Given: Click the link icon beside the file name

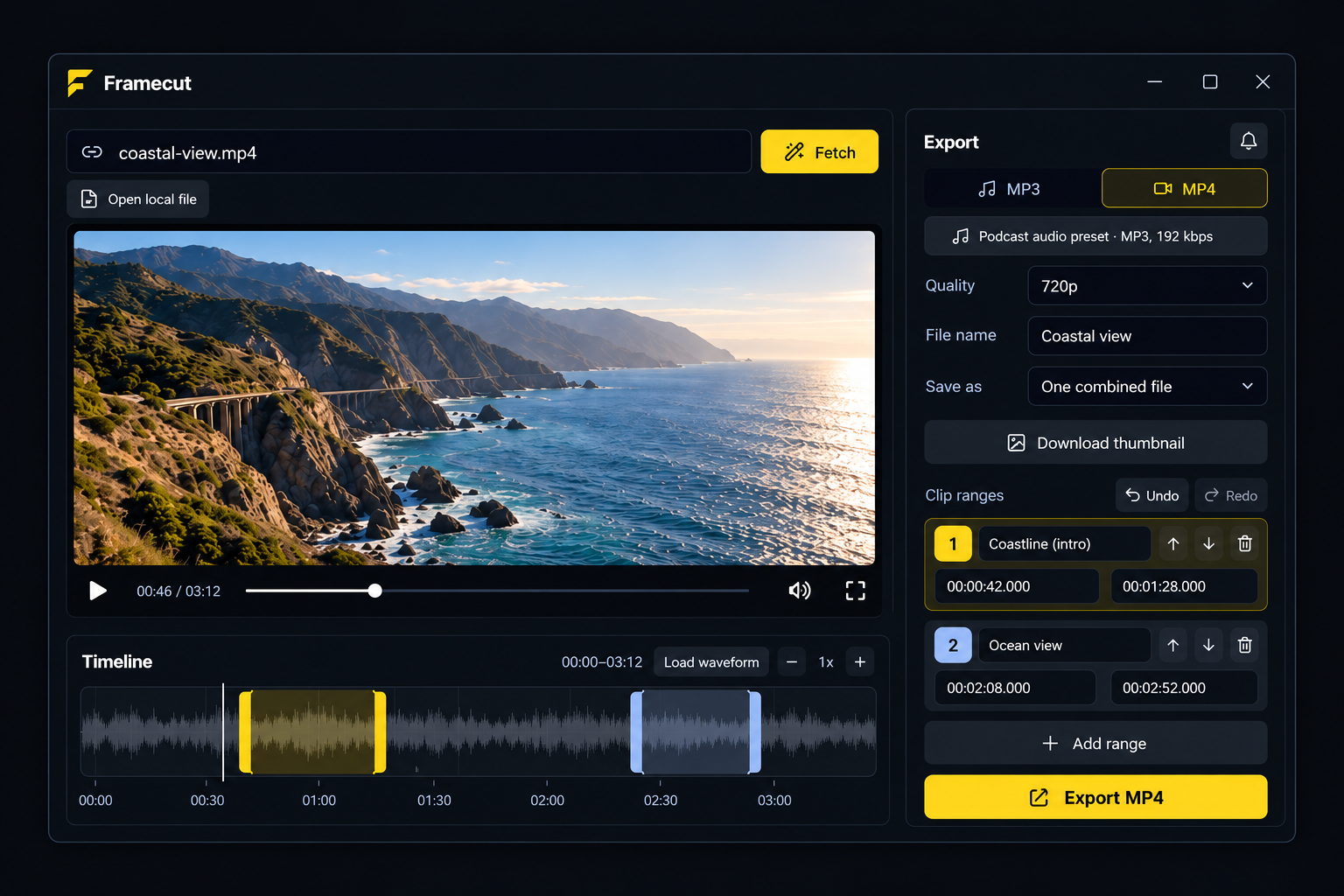Looking at the screenshot, I should [92, 152].
